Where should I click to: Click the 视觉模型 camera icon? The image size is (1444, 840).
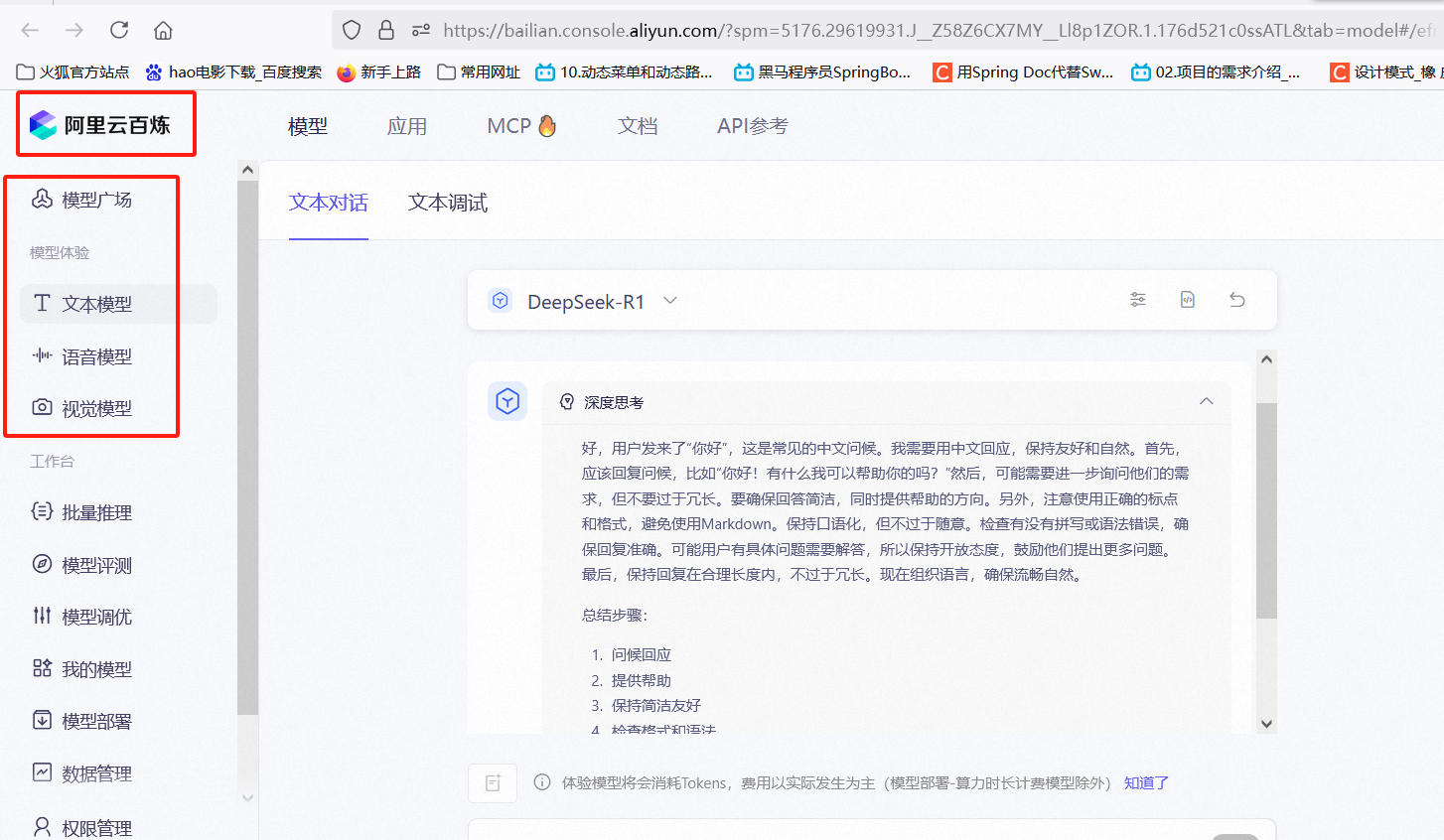[x=42, y=407]
